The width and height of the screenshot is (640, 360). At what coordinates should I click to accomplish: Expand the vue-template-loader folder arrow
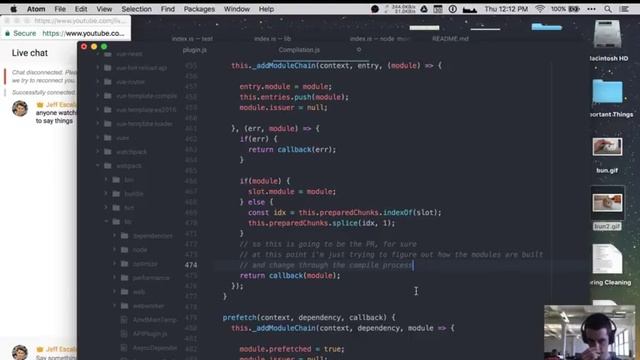click(98, 124)
